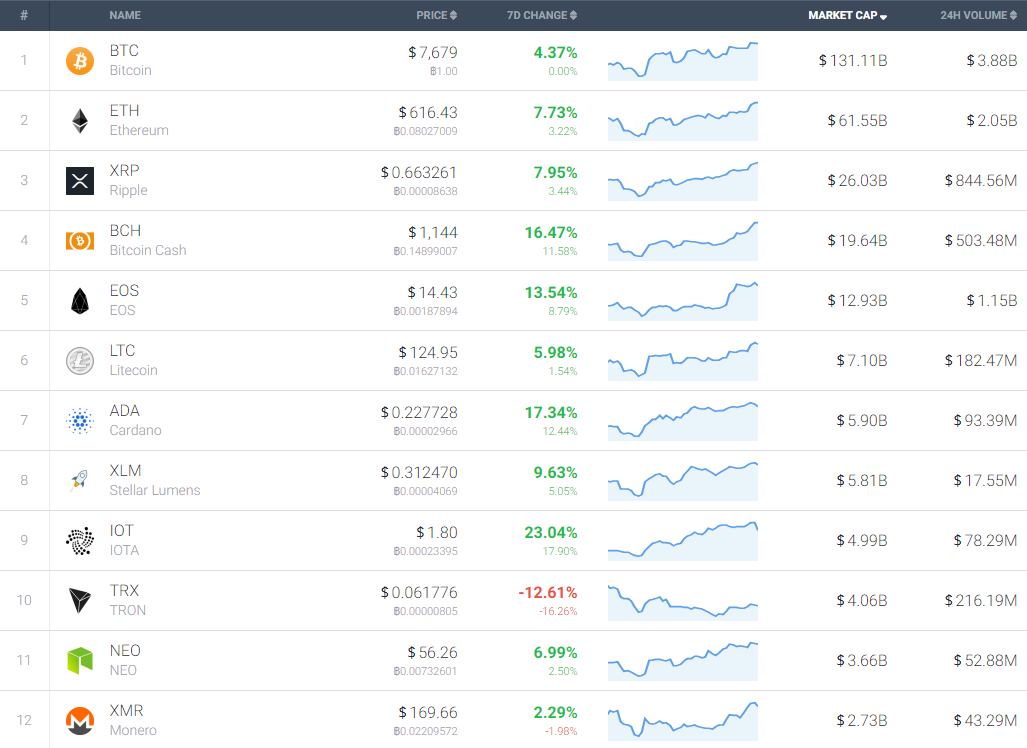
Task: Click the NEO row sparkline chart
Action: 682,661
